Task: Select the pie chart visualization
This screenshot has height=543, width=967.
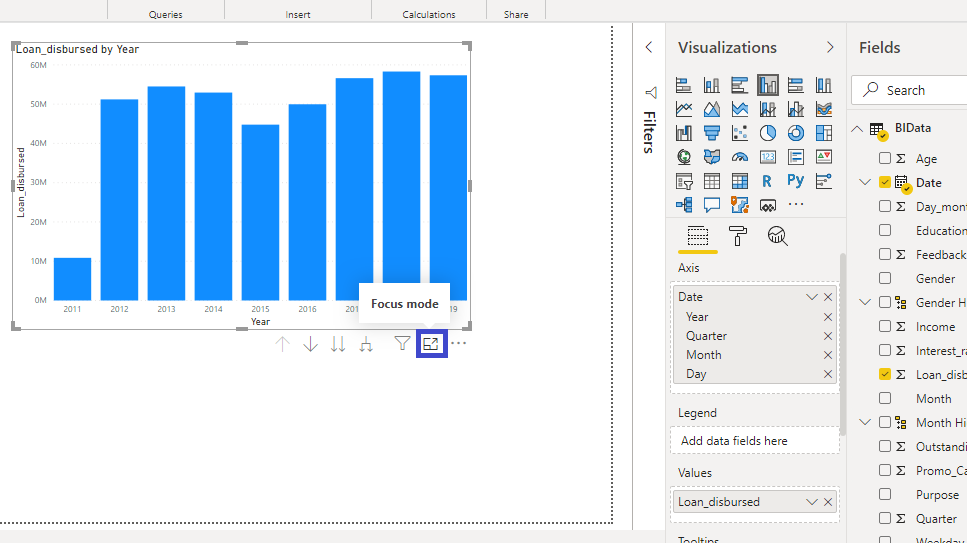Action: 768,133
